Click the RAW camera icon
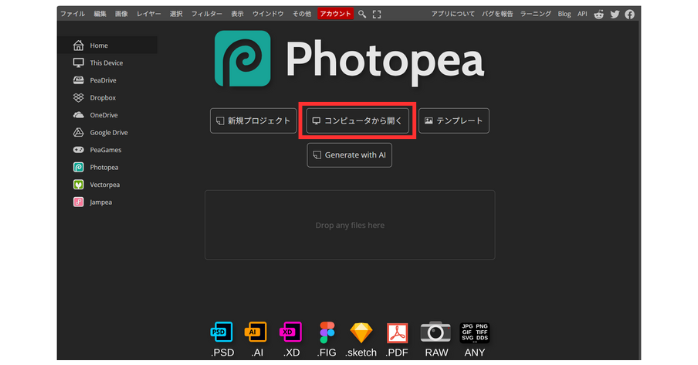The image size is (698, 365). click(436, 332)
